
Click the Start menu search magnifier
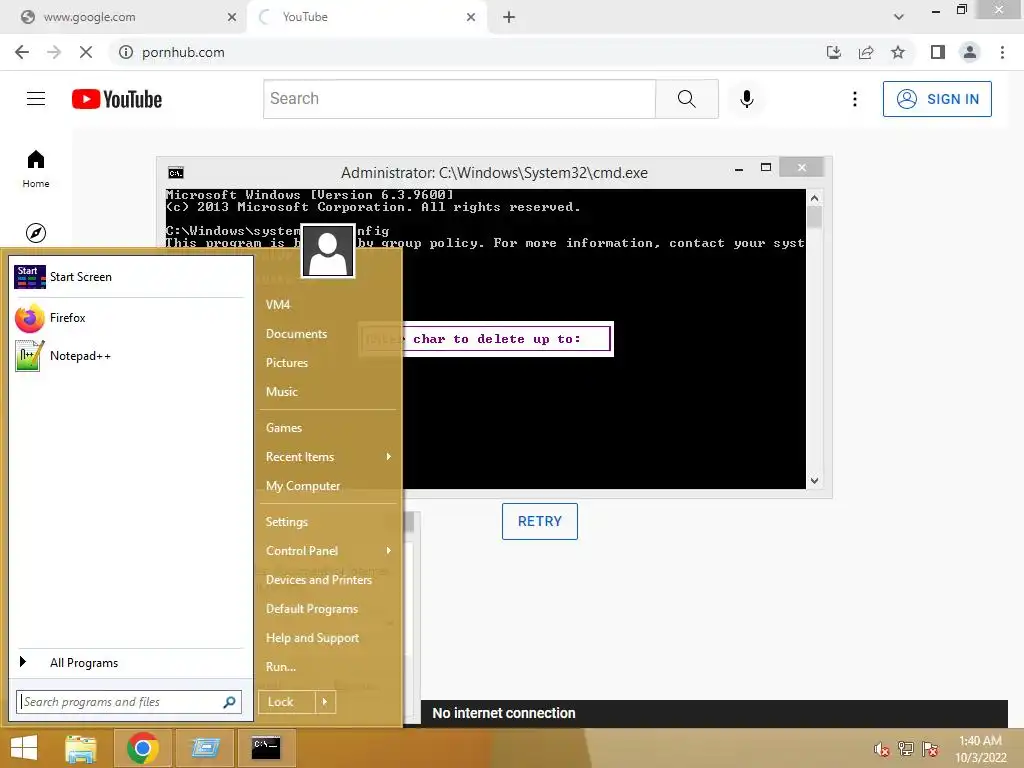tap(229, 702)
